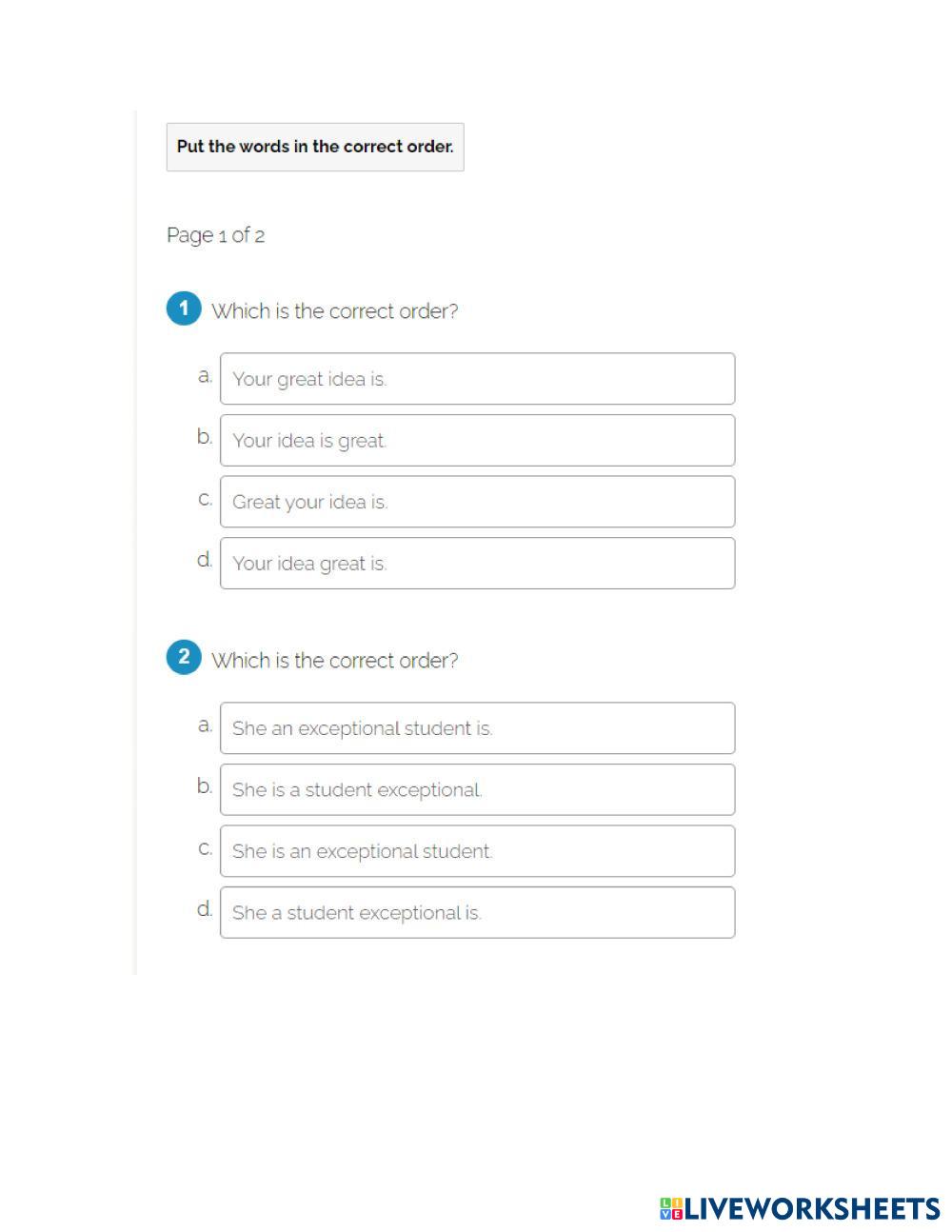Screen dimensions: 952x1232
Task: Click the question 2 number badge
Action: (x=184, y=657)
